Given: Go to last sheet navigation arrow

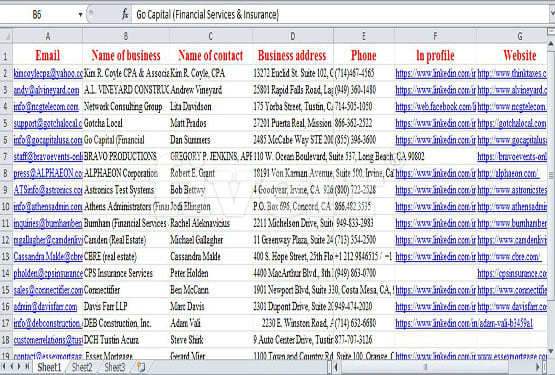Looking at the screenshot, I should pos(27,367).
